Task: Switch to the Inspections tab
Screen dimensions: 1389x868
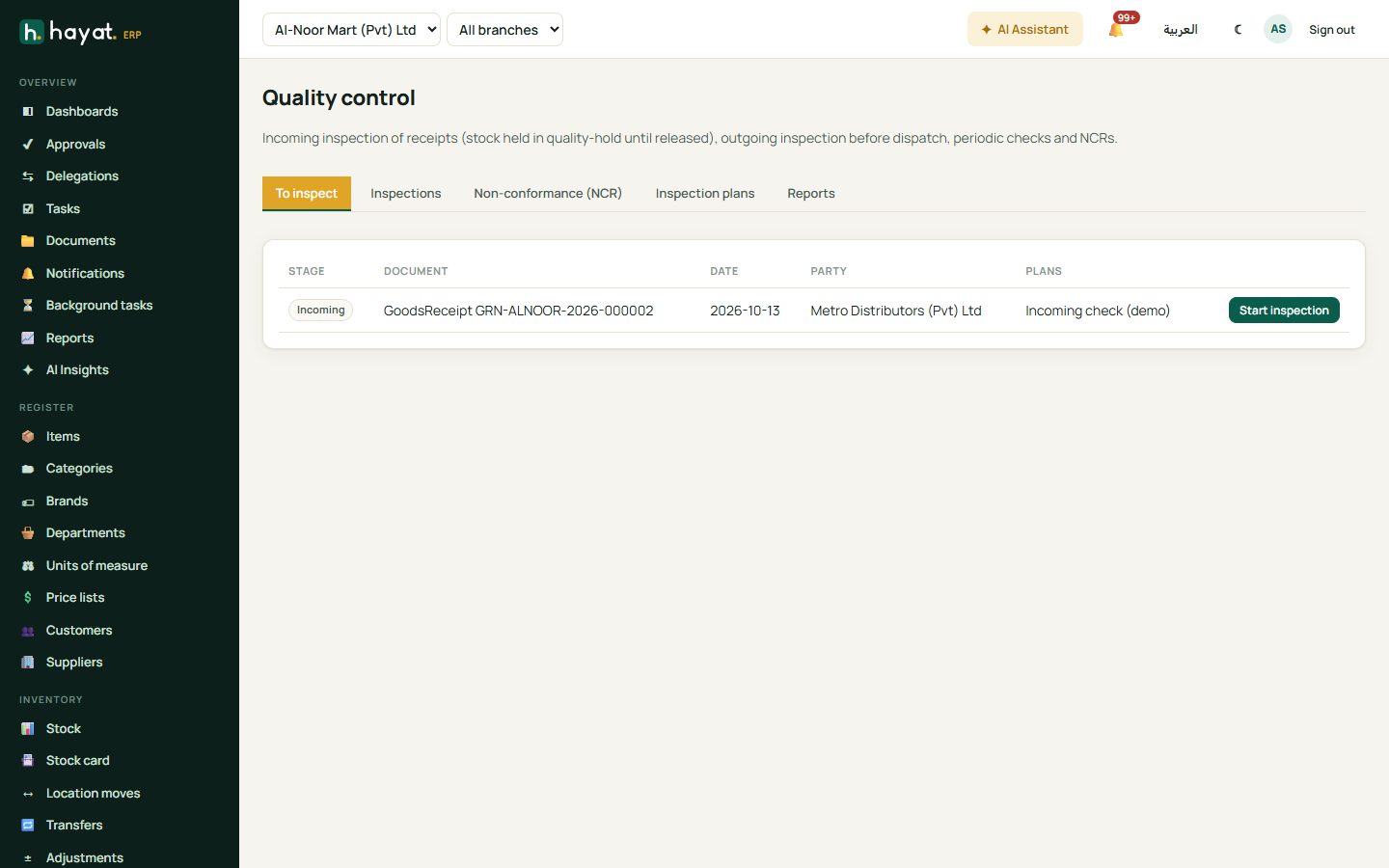Action: [405, 193]
